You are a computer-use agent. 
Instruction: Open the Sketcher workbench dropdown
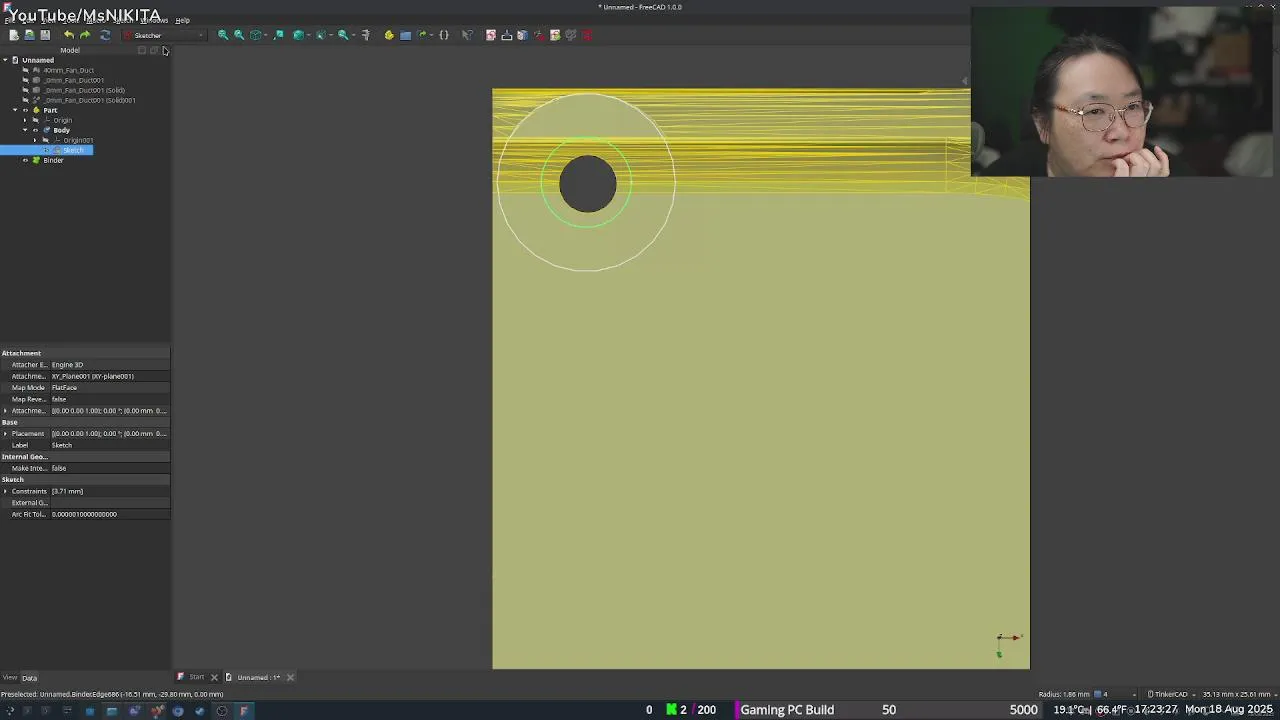tap(163, 35)
